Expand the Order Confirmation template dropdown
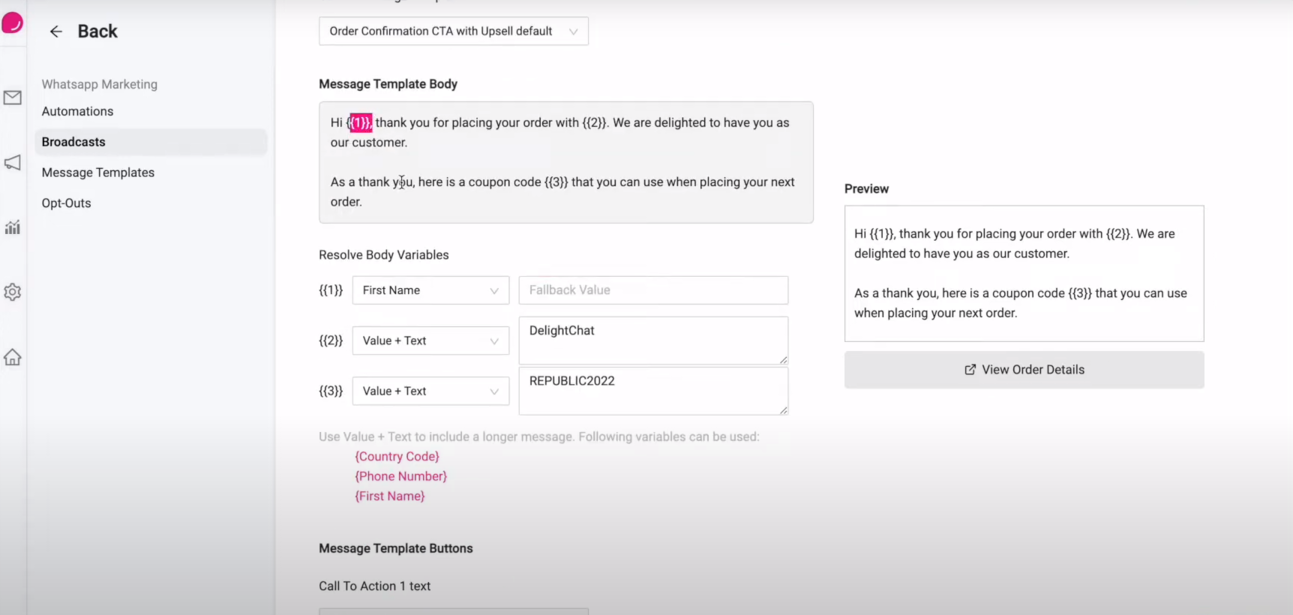The width and height of the screenshot is (1293, 615). [453, 31]
